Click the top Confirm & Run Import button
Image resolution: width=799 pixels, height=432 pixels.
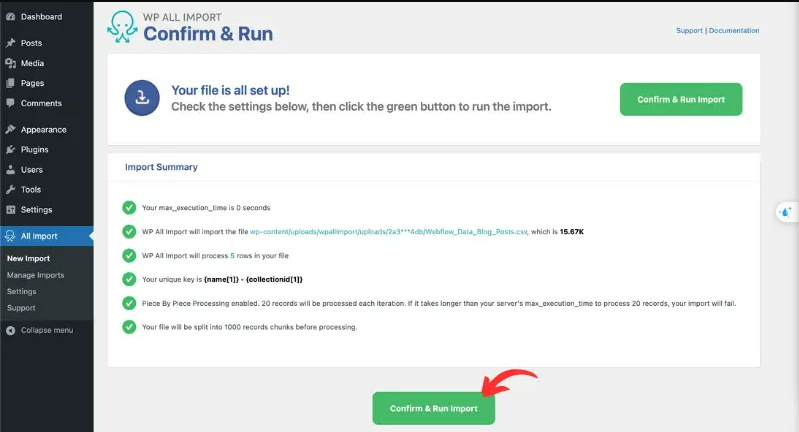681,99
